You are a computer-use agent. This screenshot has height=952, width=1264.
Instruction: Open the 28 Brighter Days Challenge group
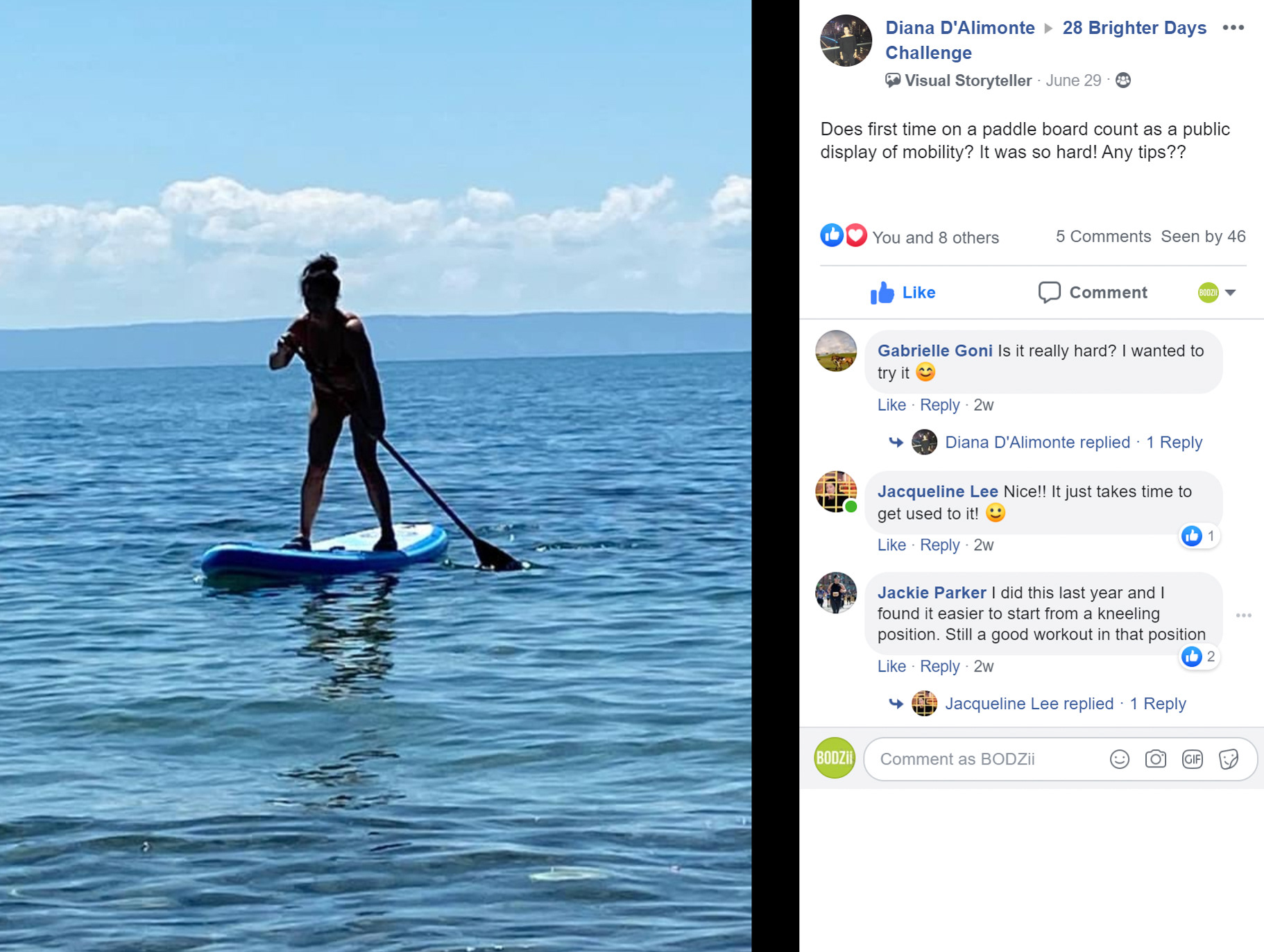[x=1134, y=28]
